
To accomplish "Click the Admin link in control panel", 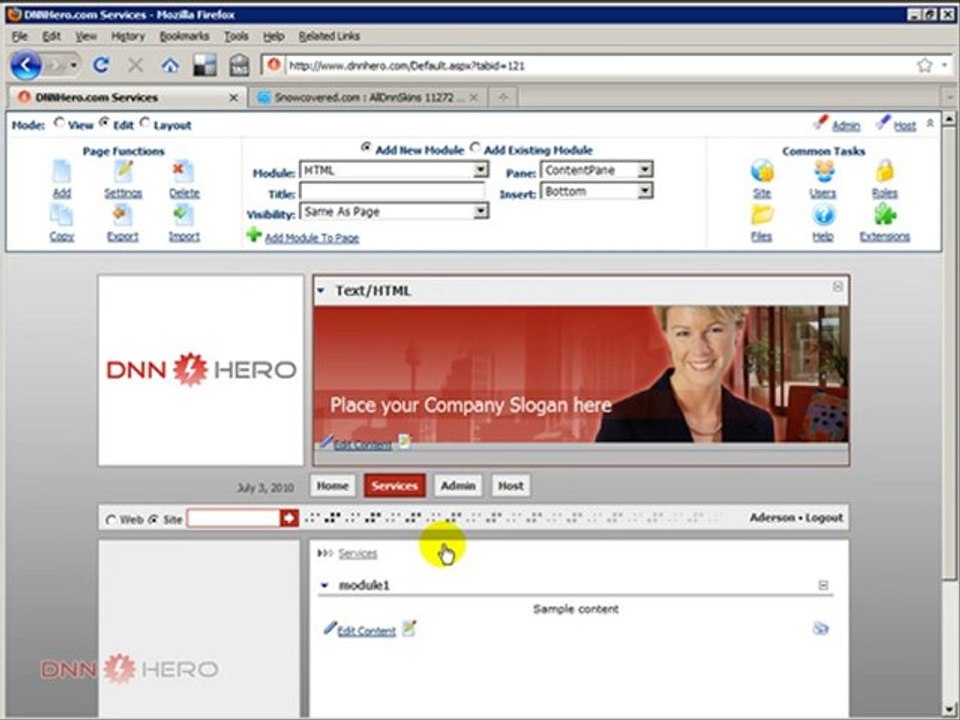I will coord(846,126).
